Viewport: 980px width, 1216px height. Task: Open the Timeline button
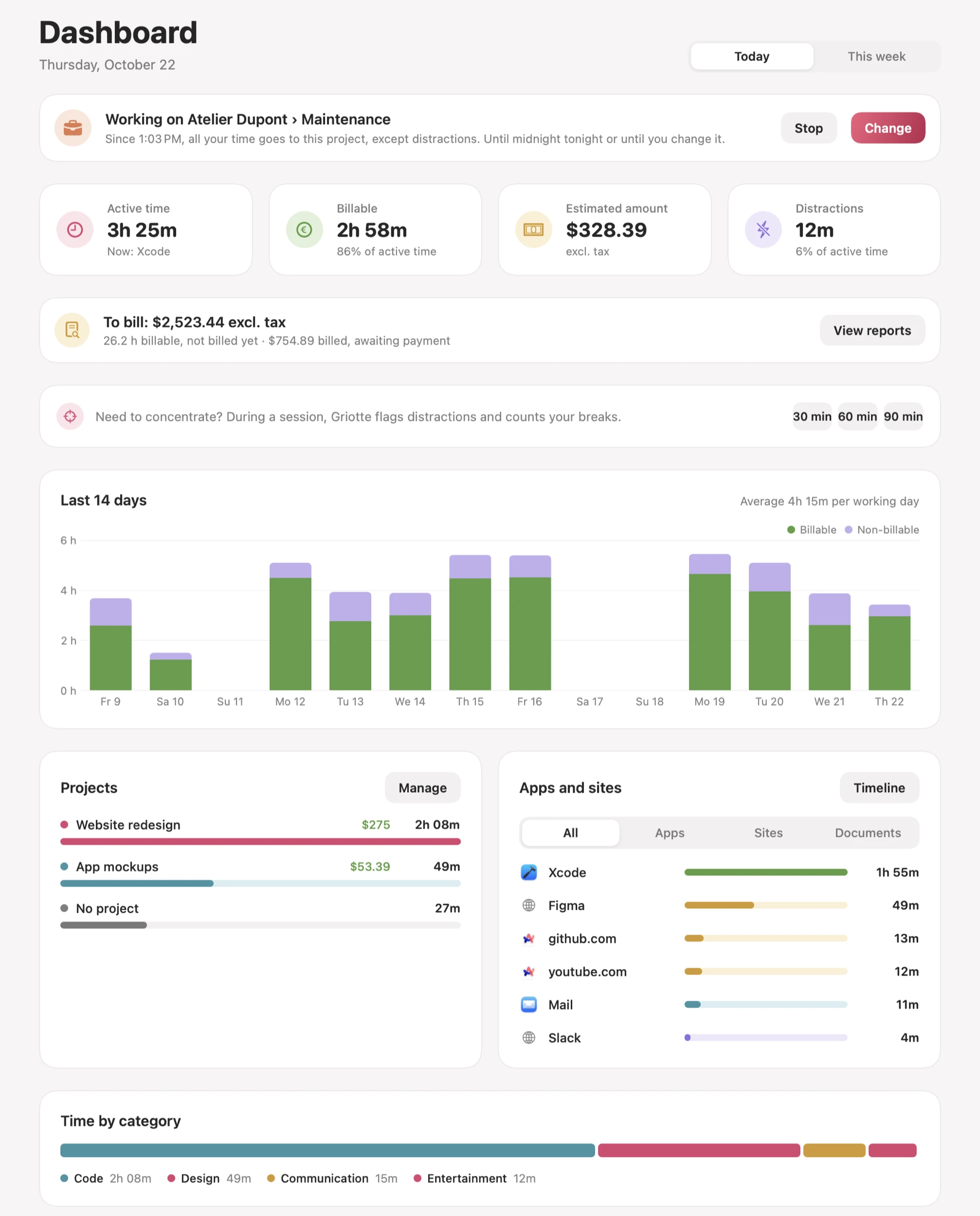(x=879, y=787)
